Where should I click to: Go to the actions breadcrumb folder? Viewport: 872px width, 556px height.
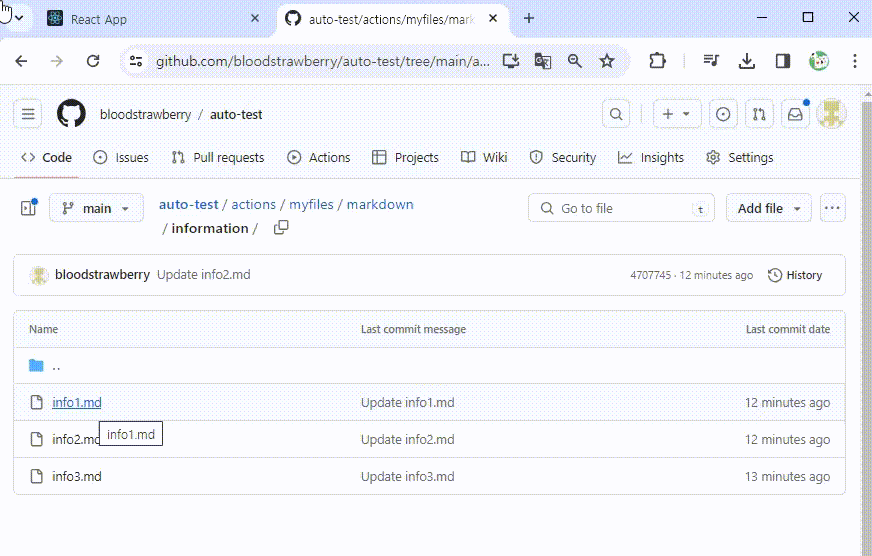point(254,204)
